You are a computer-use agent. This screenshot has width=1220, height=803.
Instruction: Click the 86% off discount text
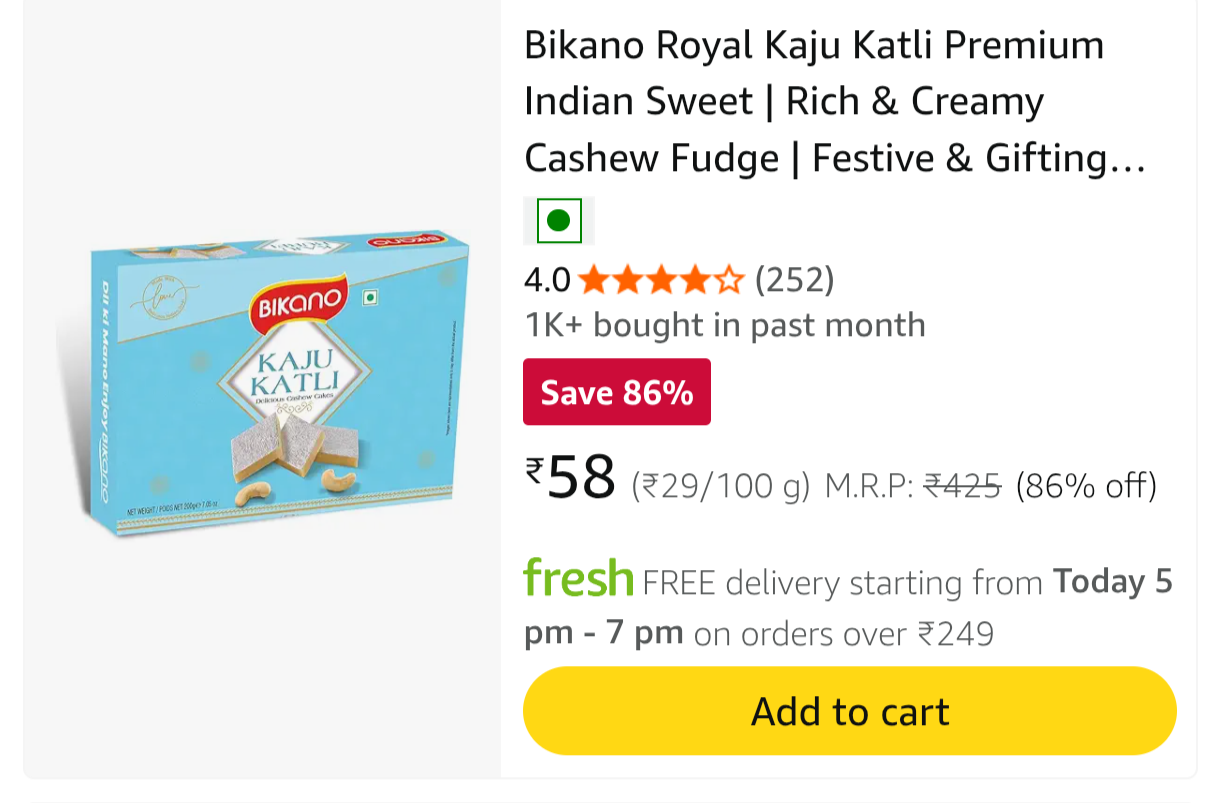[x=1086, y=486]
